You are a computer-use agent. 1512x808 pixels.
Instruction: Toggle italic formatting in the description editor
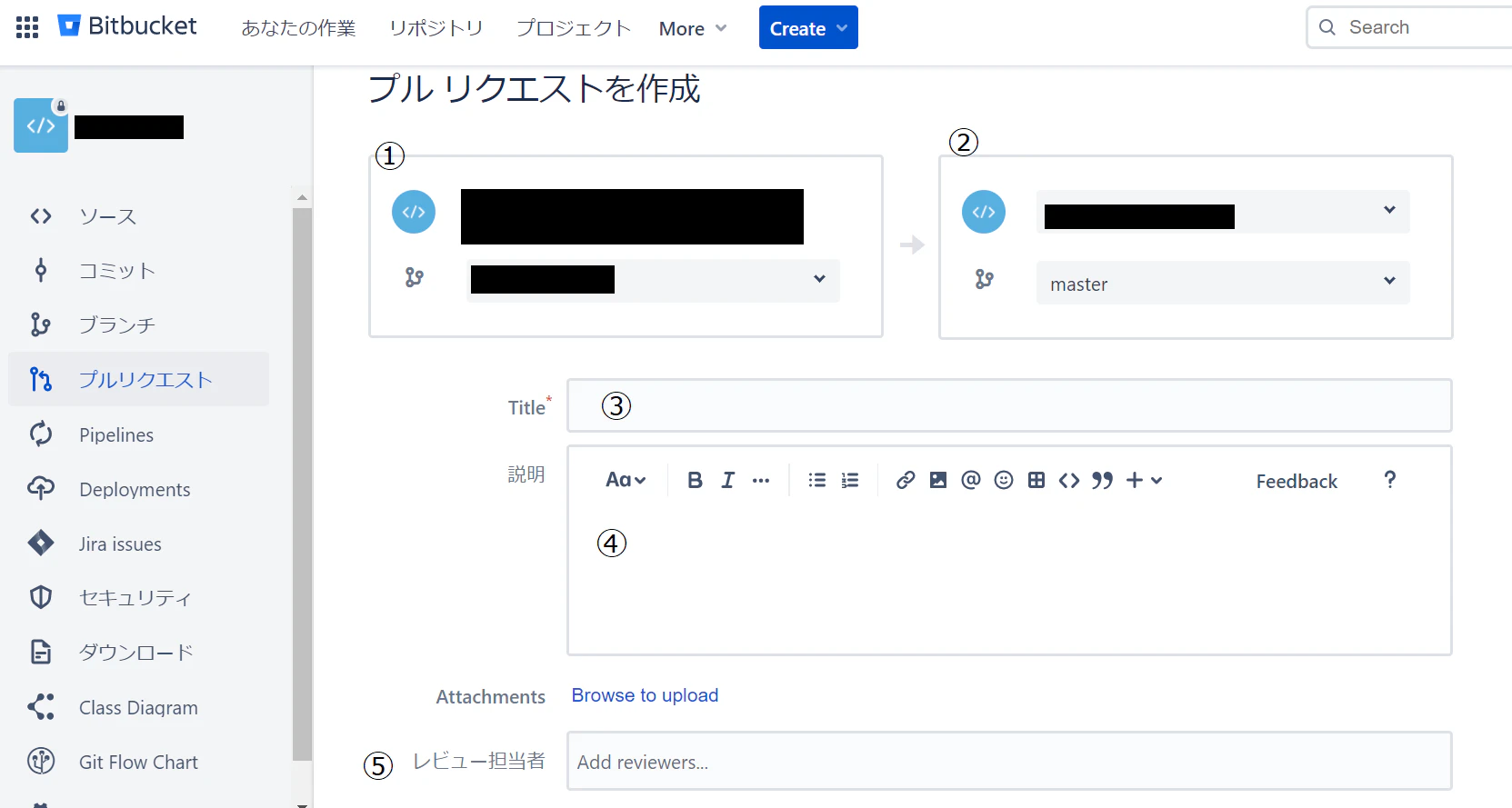click(727, 480)
